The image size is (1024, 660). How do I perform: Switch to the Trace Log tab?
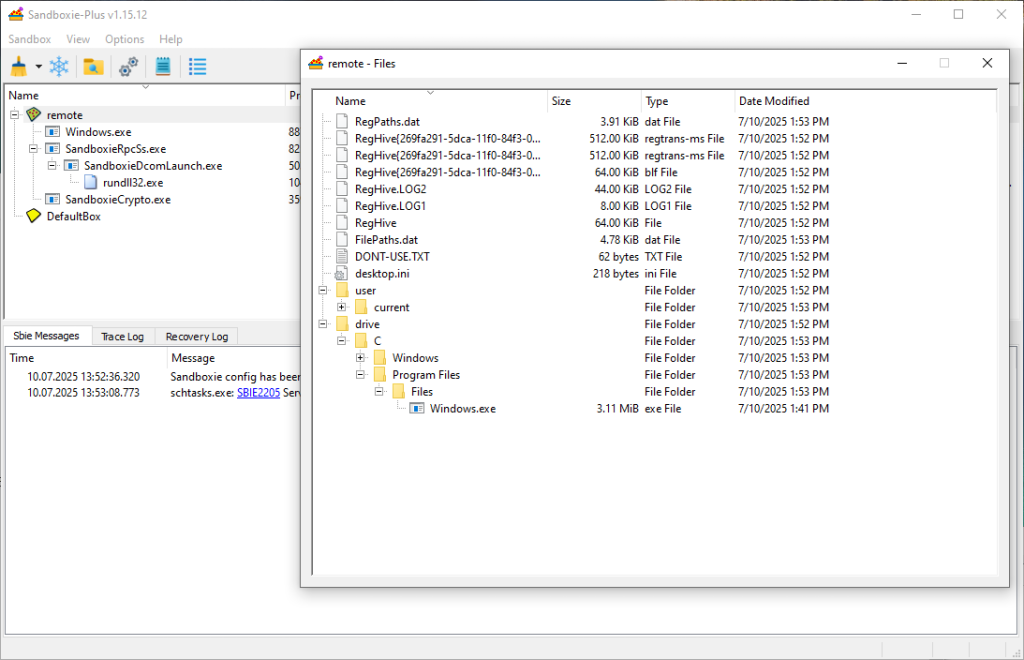123,336
